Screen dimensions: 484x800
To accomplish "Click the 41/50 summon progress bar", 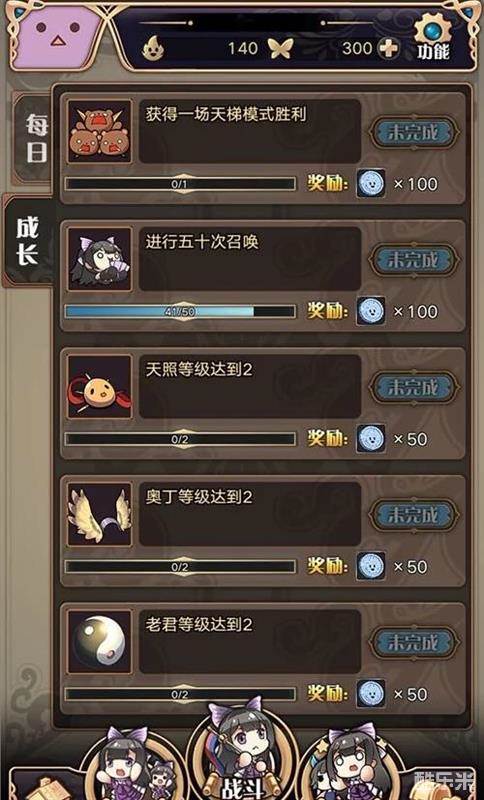I will [x=180, y=311].
